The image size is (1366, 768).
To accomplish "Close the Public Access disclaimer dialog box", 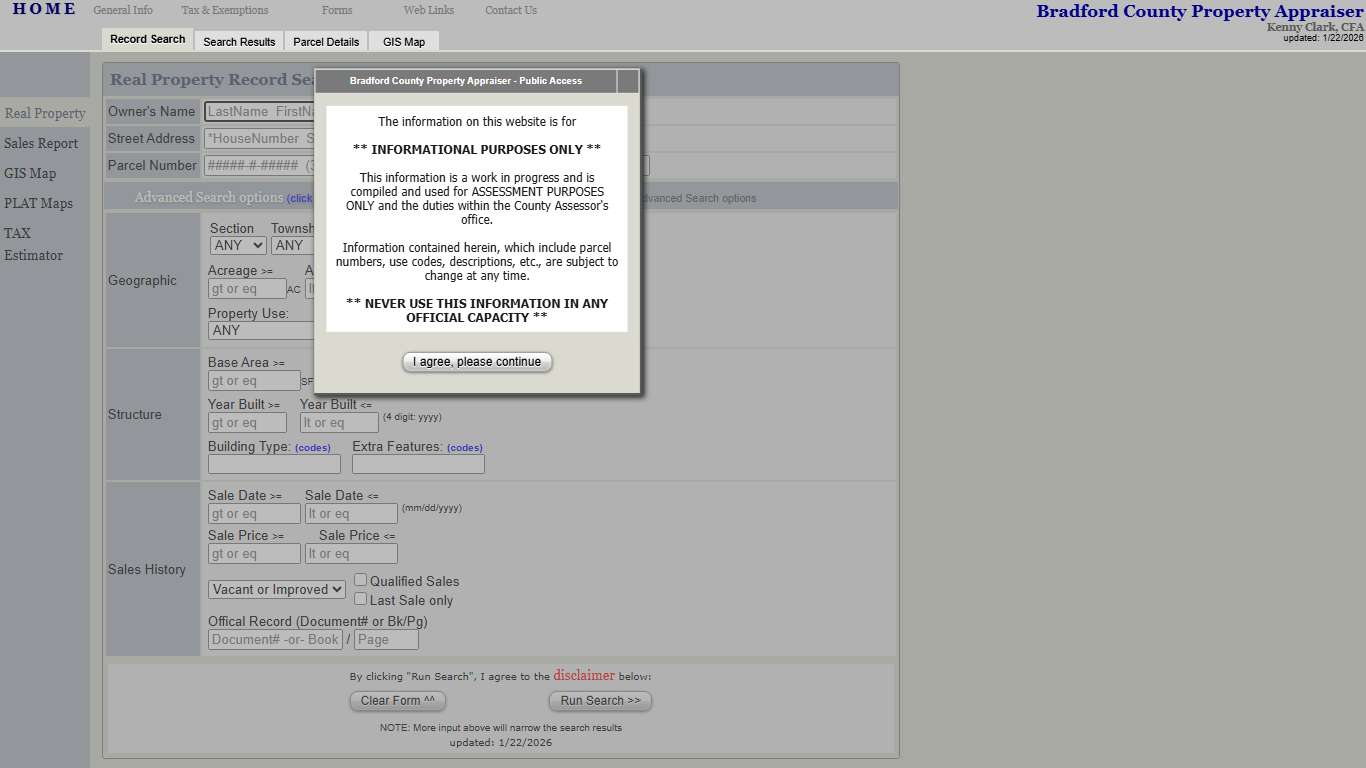I will tap(627, 81).
